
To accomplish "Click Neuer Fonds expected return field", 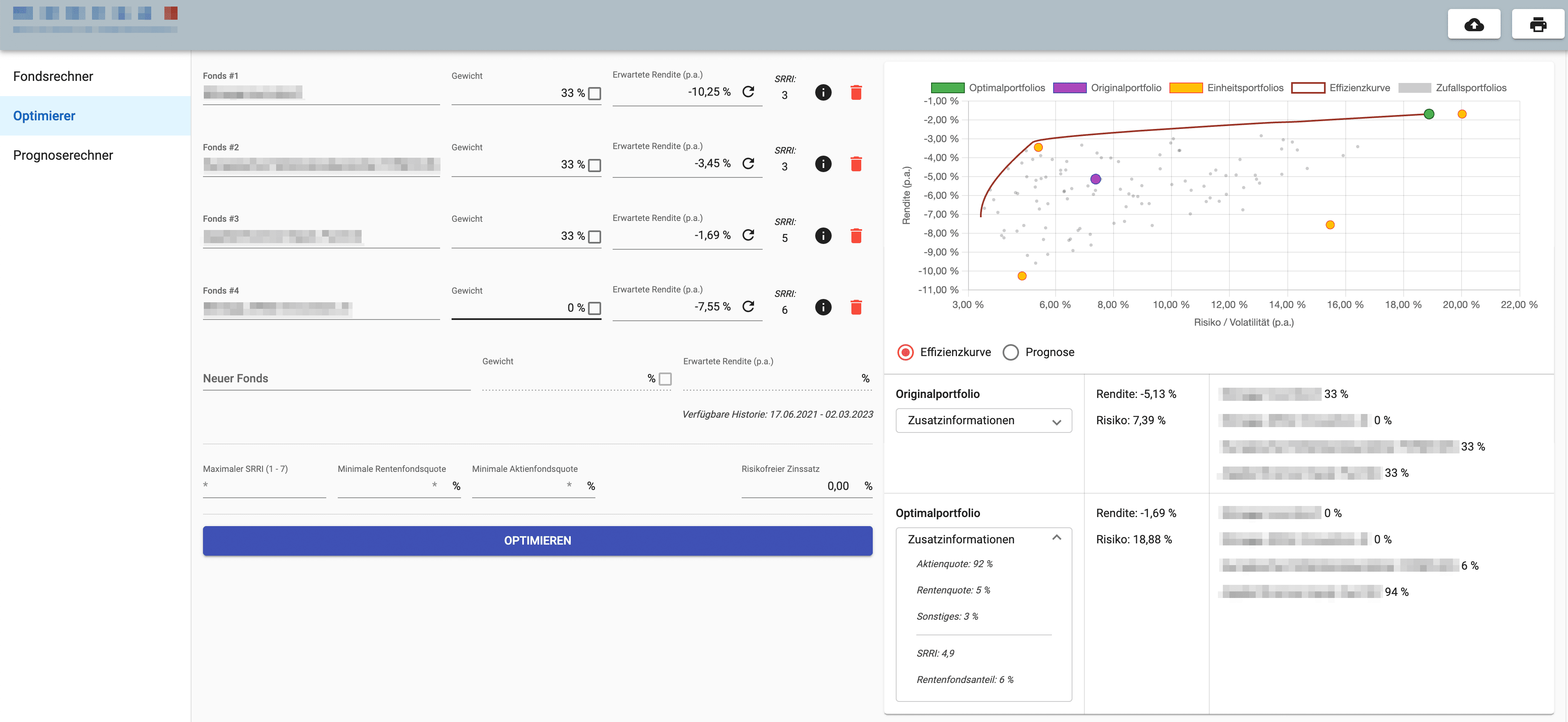I will tap(777, 378).
